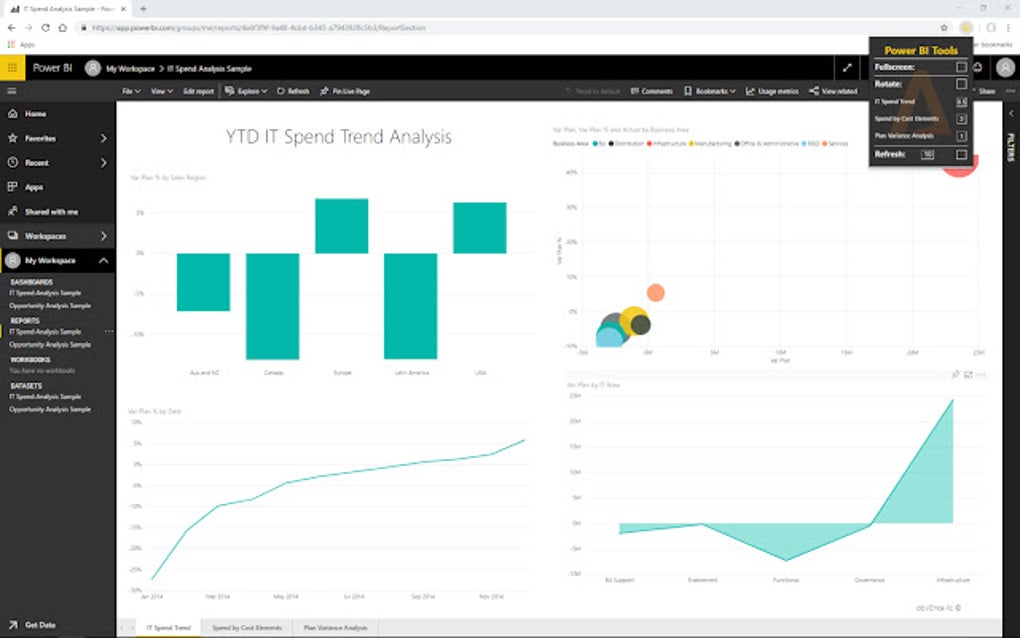Open the Home sidebar item
The image size is (1020, 638).
[35, 113]
